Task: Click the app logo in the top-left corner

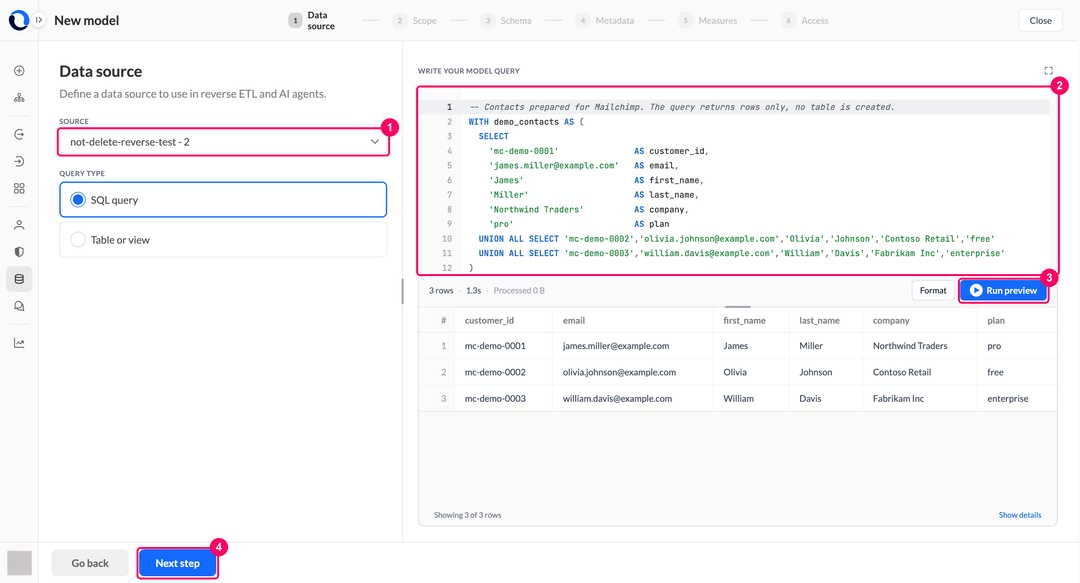Action: pyautogui.click(x=19, y=20)
